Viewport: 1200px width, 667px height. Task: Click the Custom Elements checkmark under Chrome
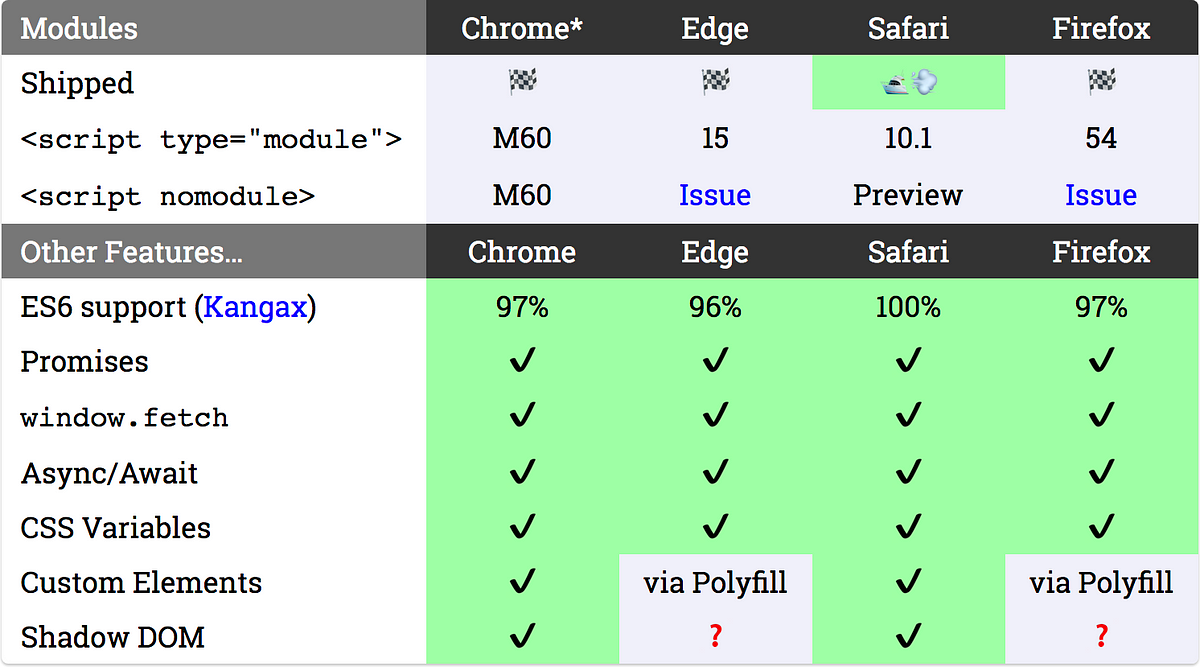(x=522, y=581)
